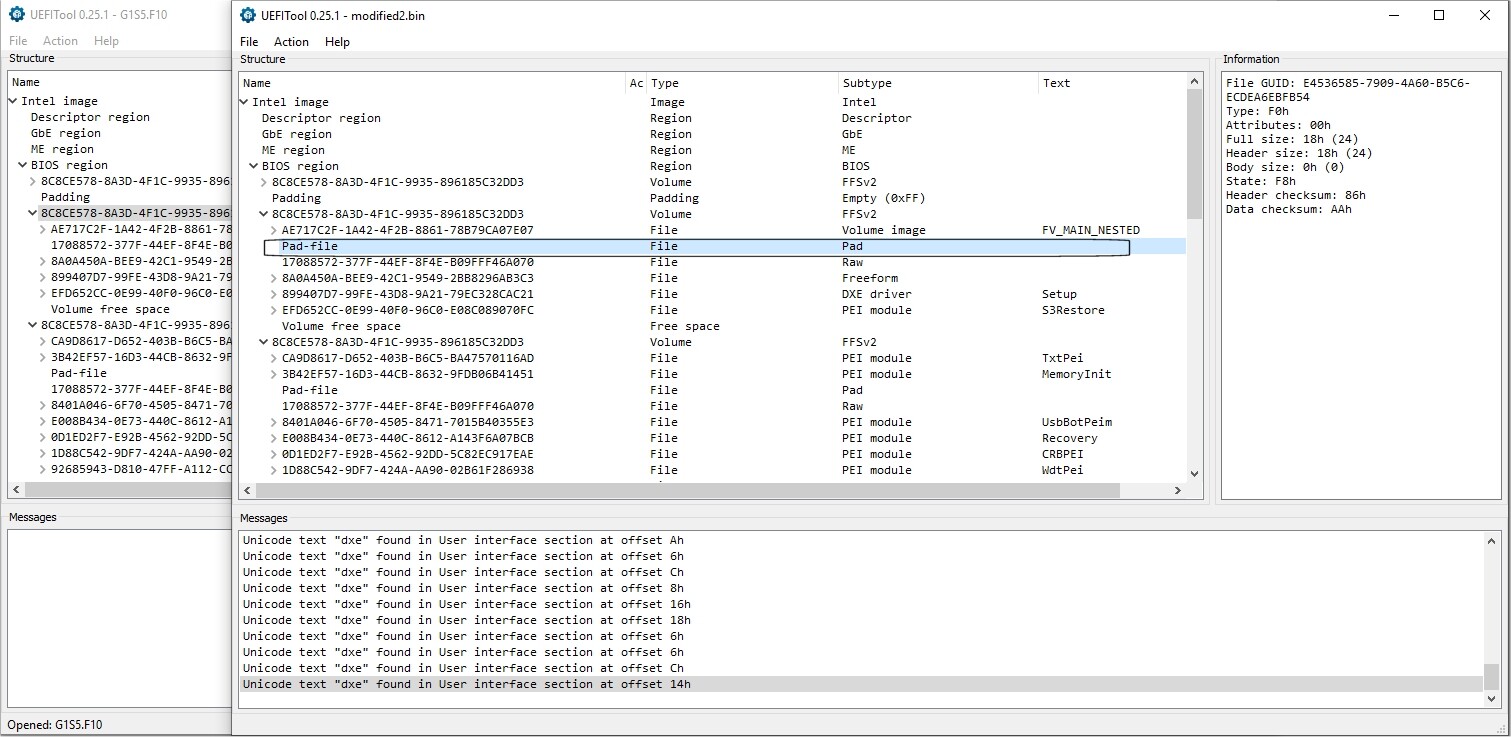Select Padding row in G1S5.F10 window

120,197
